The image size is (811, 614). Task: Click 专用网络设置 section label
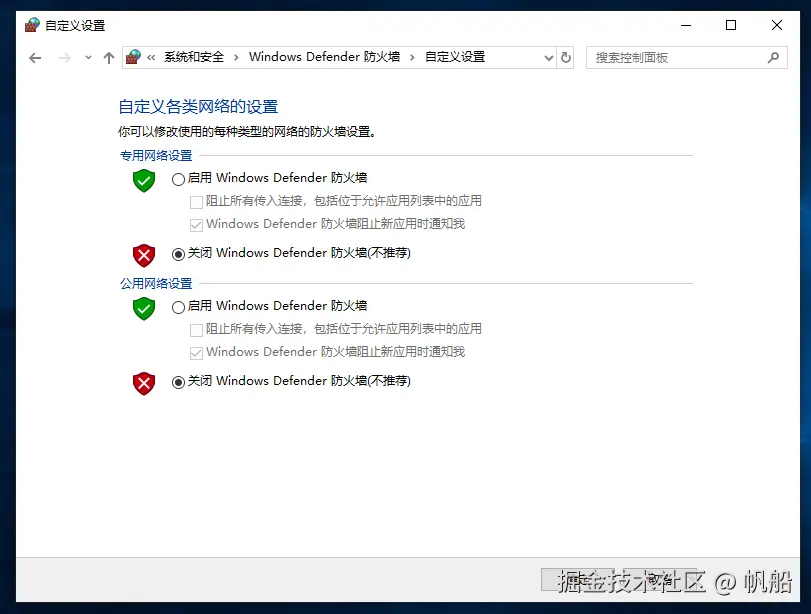click(x=156, y=155)
